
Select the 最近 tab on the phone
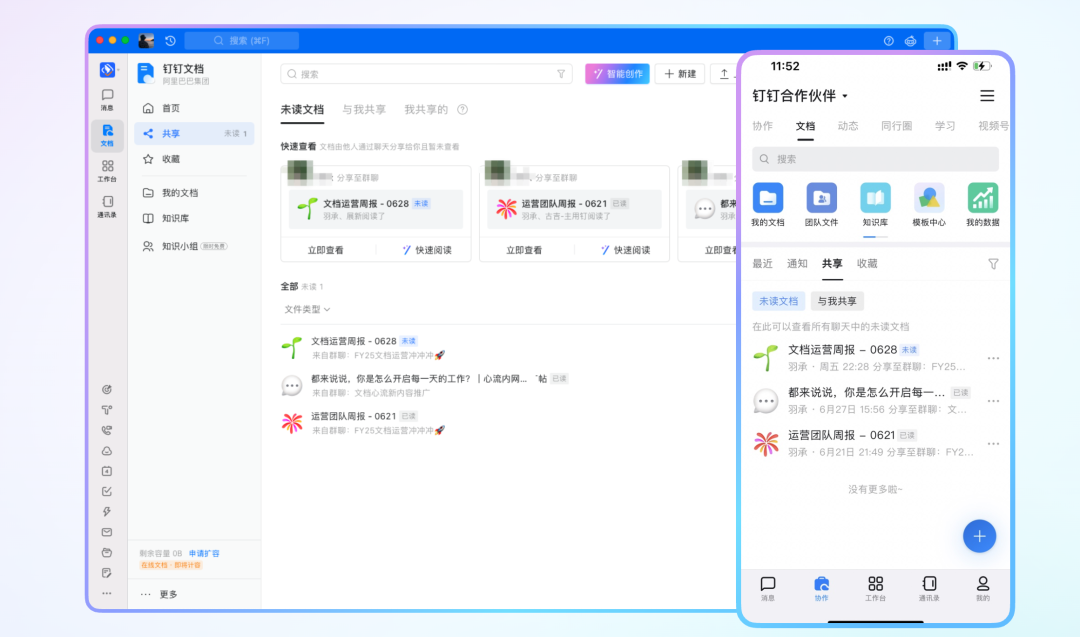762,264
